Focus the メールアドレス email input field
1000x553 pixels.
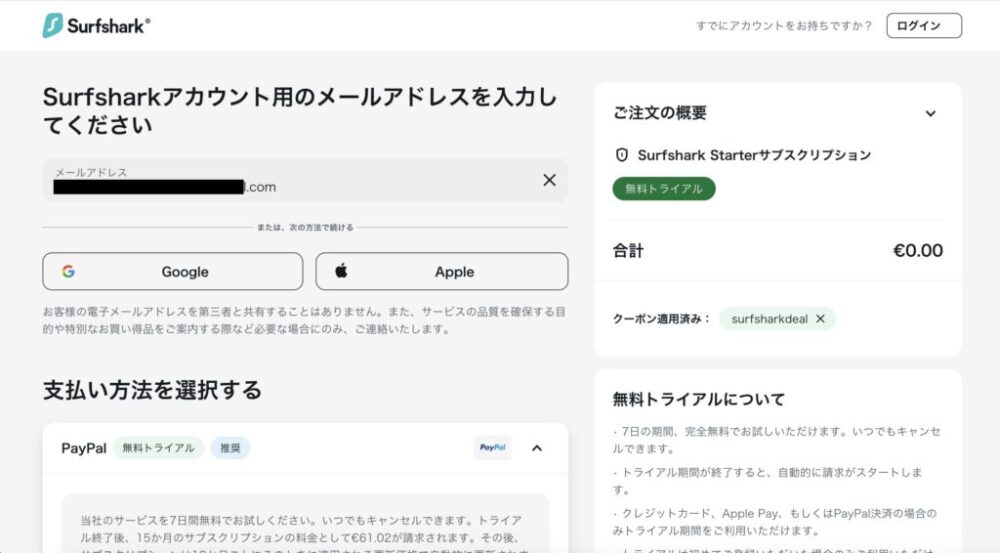pos(305,181)
